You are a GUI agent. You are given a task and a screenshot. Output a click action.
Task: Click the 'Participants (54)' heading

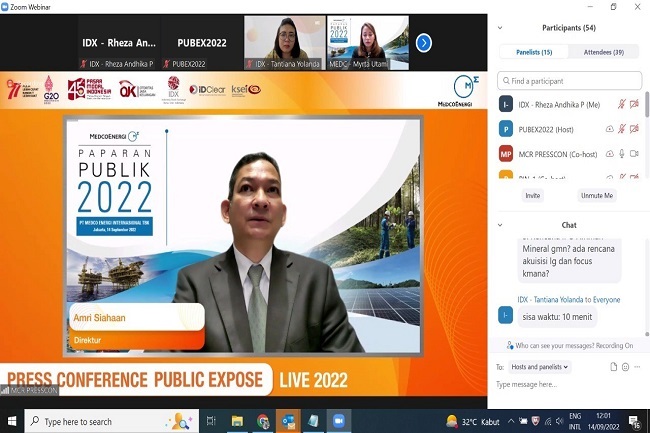[569, 28]
